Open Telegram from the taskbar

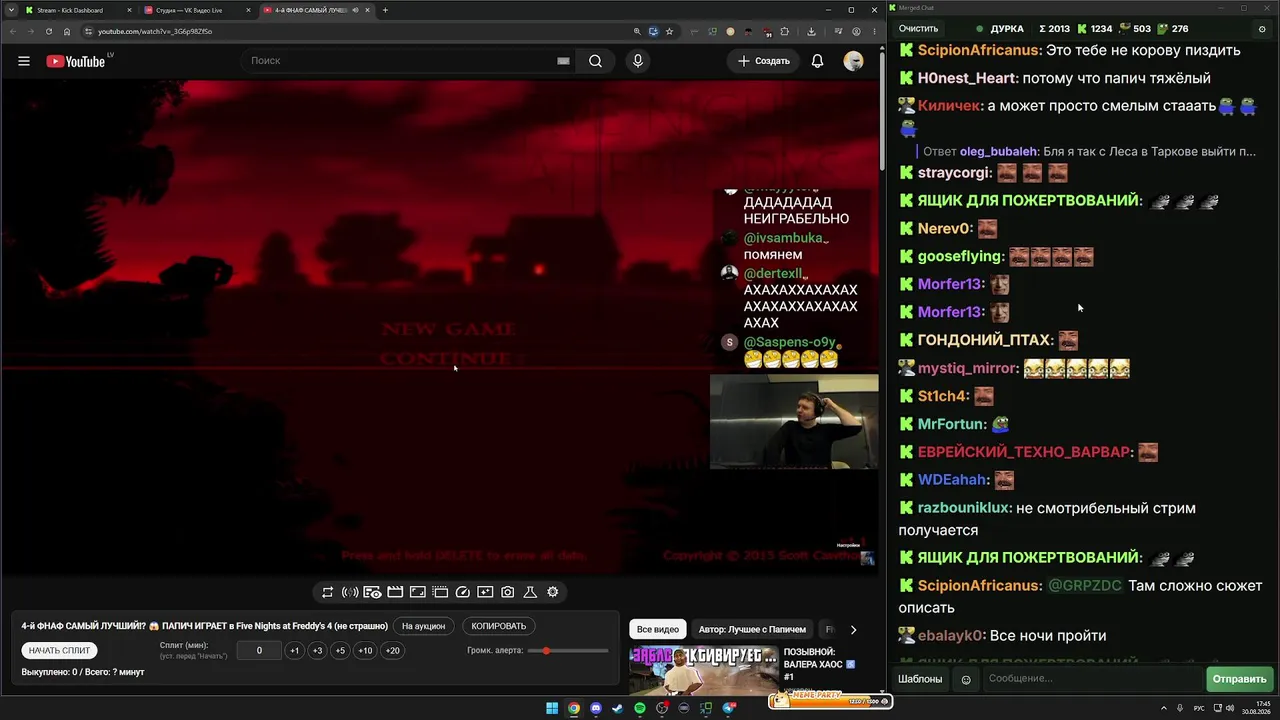tap(729, 708)
